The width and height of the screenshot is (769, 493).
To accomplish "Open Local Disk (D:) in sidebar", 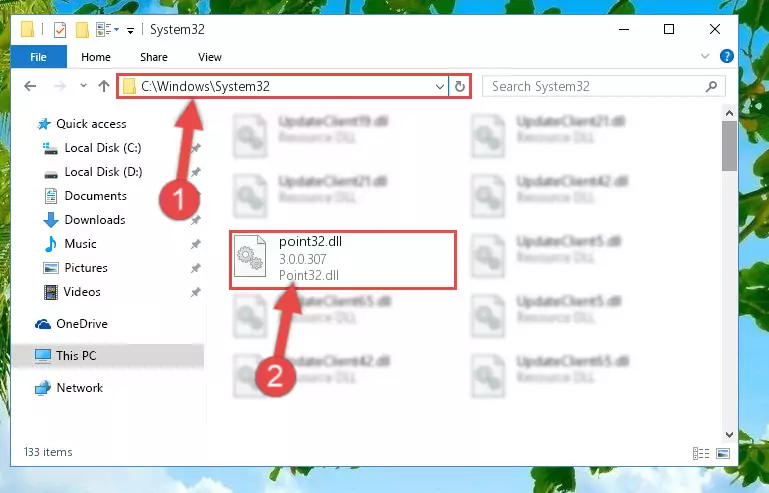I will point(103,172).
